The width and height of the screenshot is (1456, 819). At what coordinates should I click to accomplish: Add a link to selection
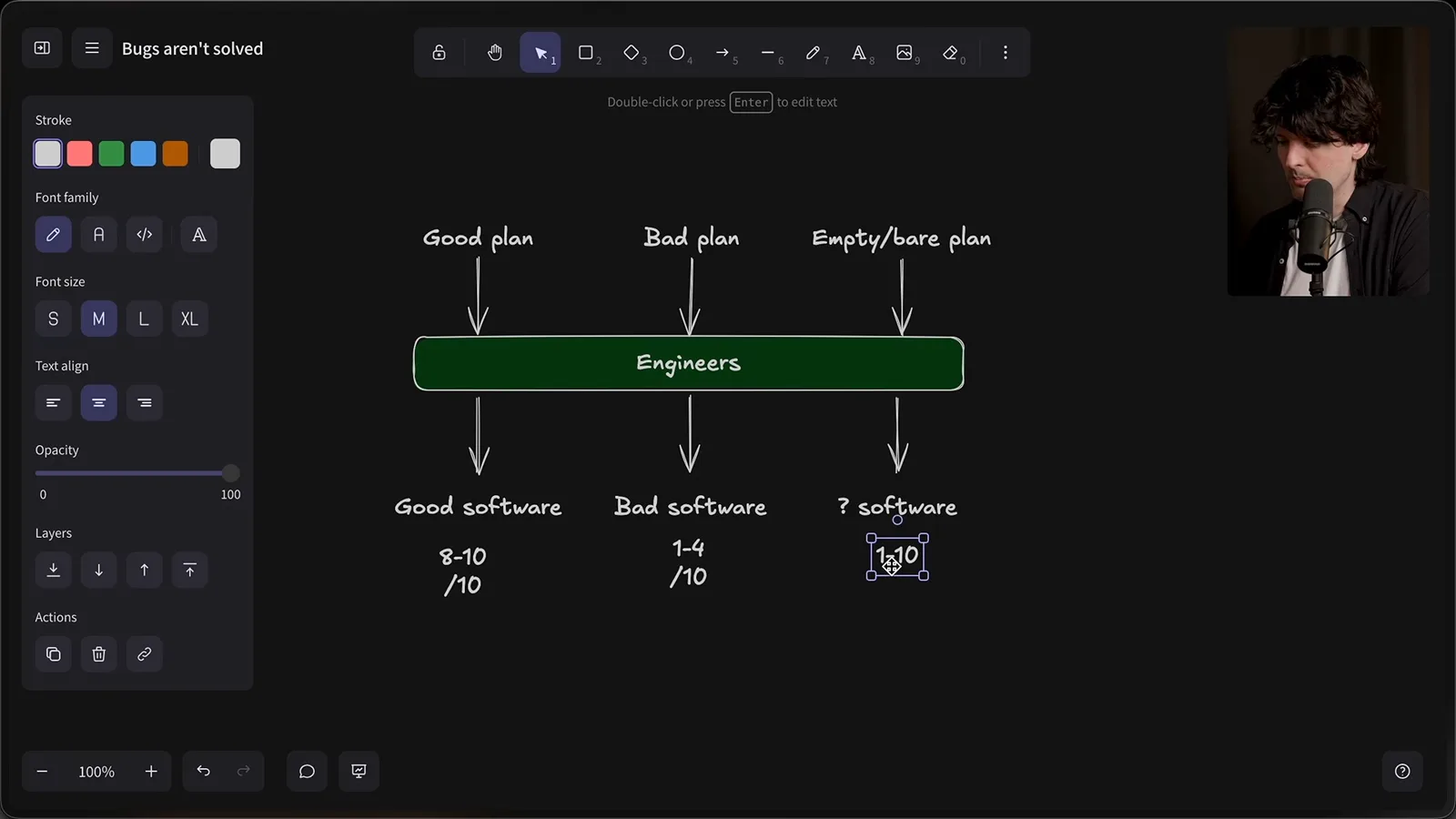coord(145,654)
